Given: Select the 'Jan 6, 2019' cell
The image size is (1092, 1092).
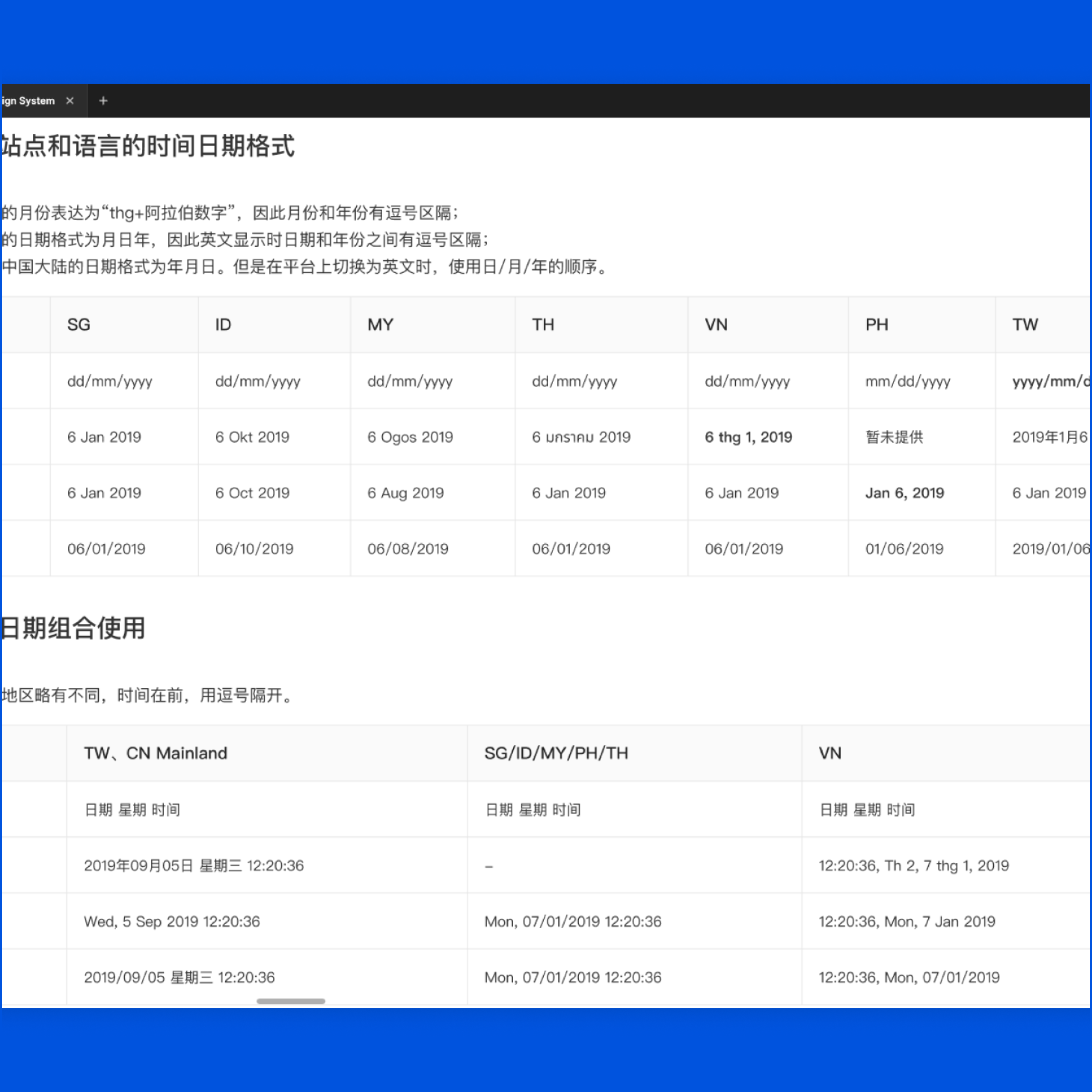Looking at the screenshot, I should coord(922,493).
